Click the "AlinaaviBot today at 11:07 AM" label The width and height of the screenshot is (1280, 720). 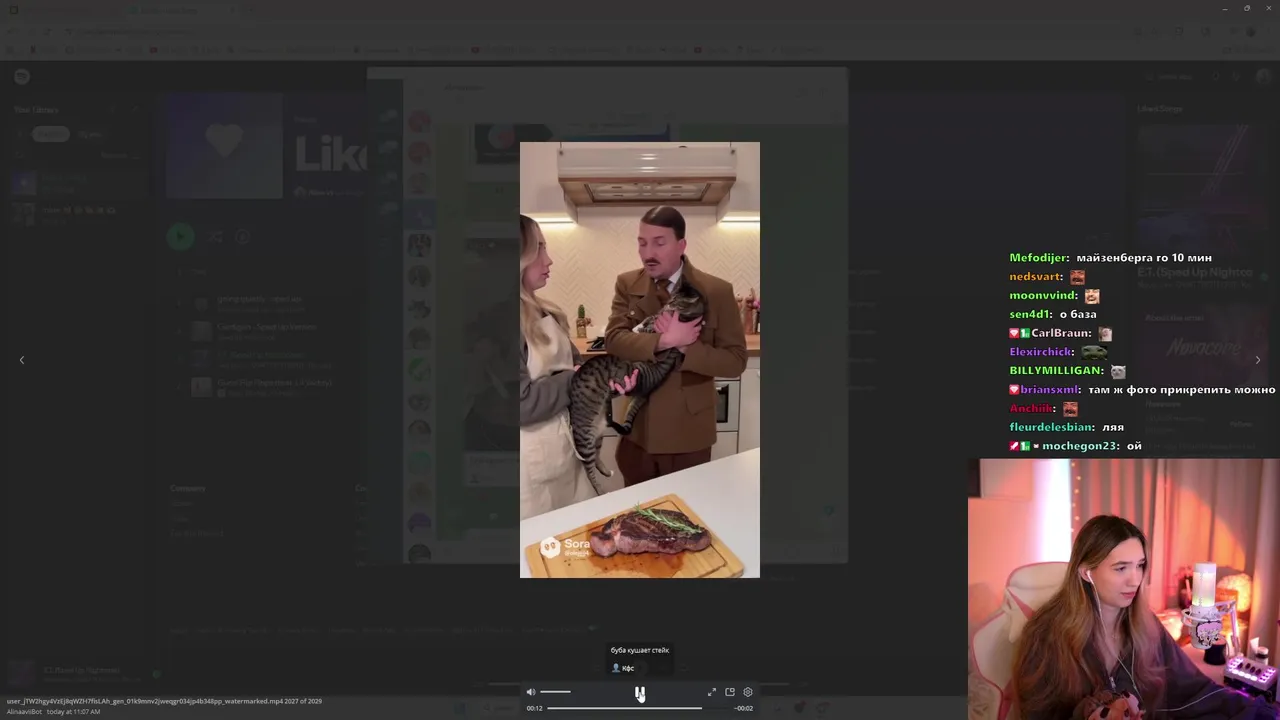click(54, 711)
